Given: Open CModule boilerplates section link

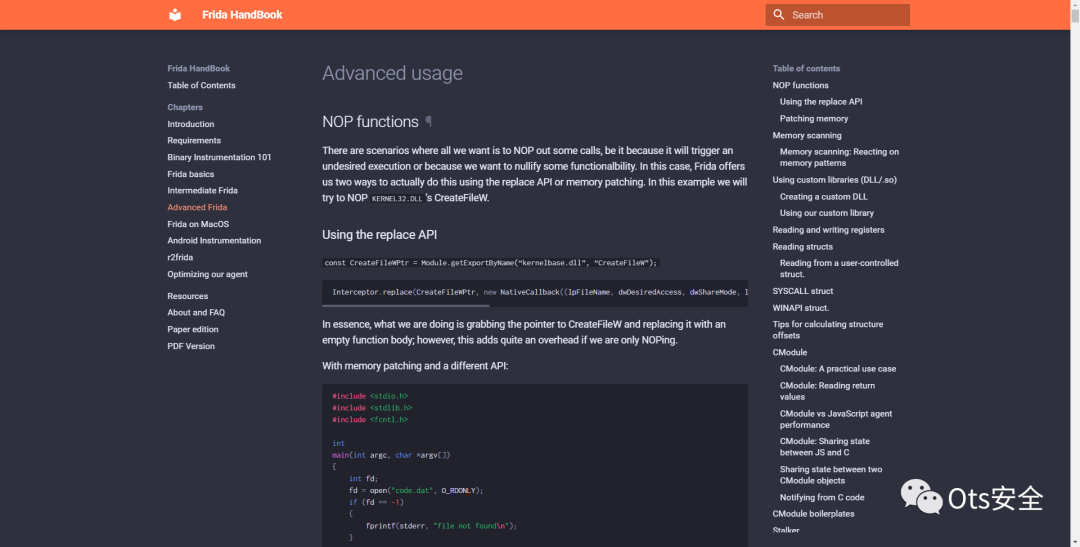Looking at the screenshot, I should (814, 514).
